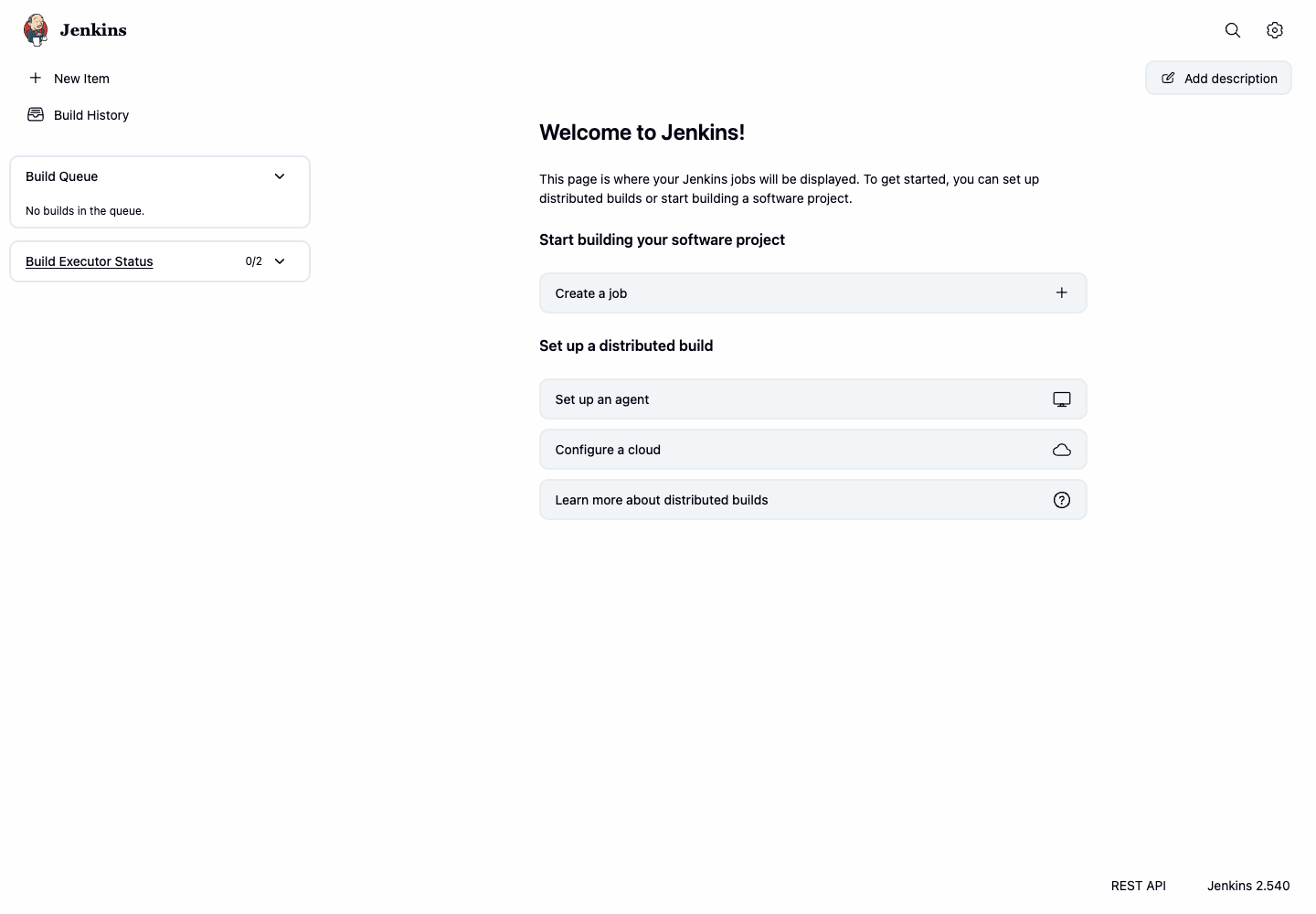Click the Build Queue heading
This screenshot has height=914, width=1316.
(x=62, y=176)
